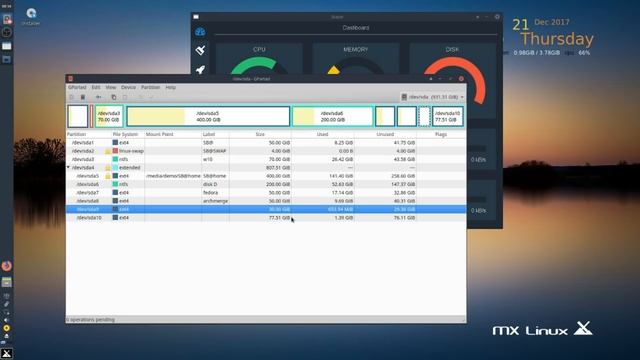The height and width of the screenshot is (360, 640).
Task: Click the ntfs color swatch on /dev/sda3 row
Action: point(115,159)
